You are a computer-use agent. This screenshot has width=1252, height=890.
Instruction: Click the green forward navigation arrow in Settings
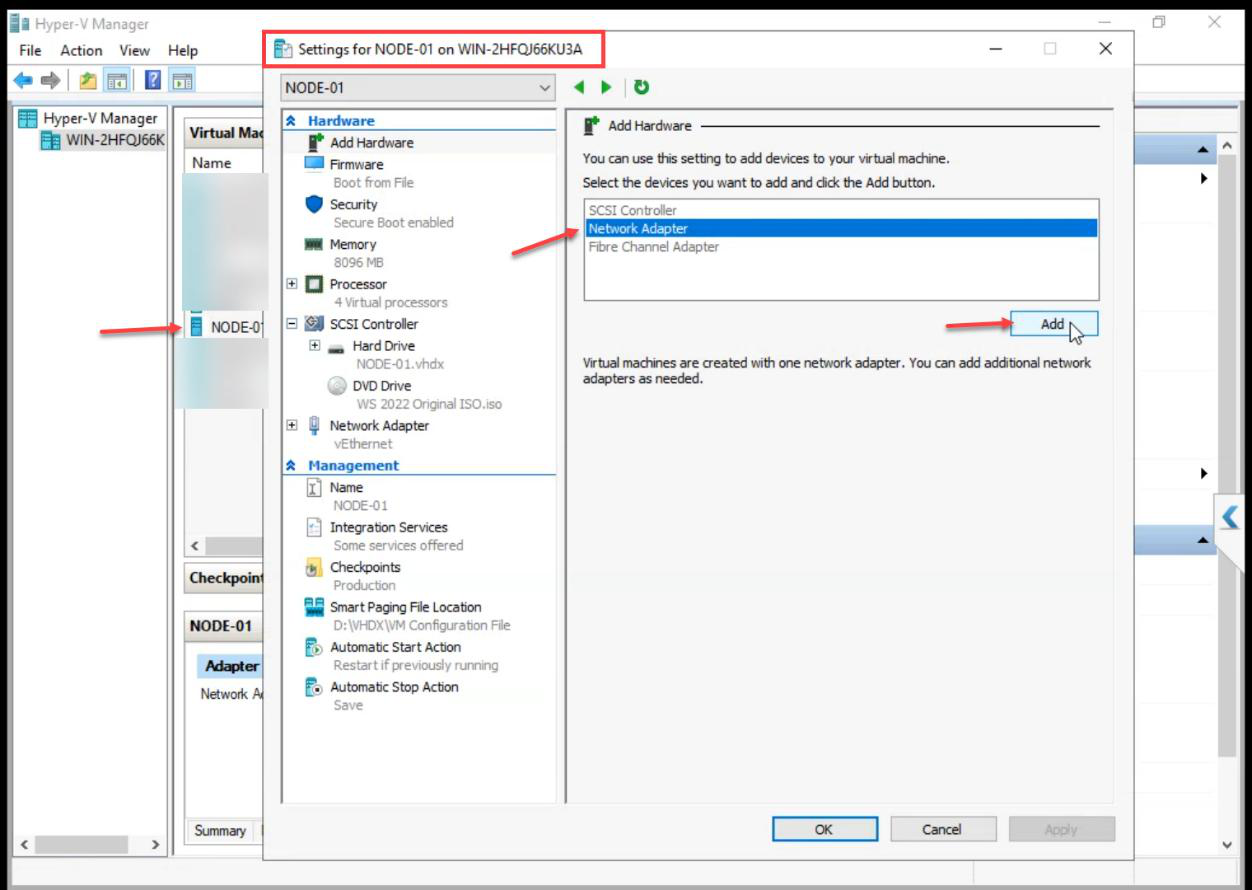606,88
